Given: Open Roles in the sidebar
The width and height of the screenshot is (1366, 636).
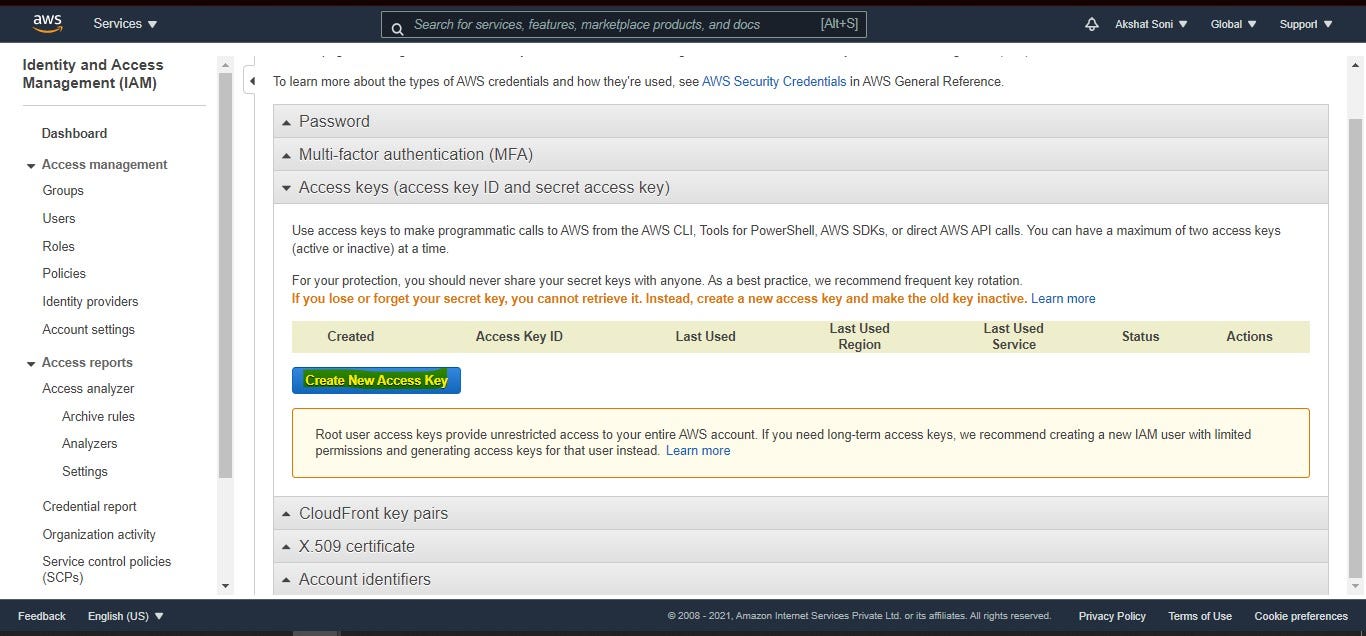Looking at the screenshot, I should click(x=58, y=246).
